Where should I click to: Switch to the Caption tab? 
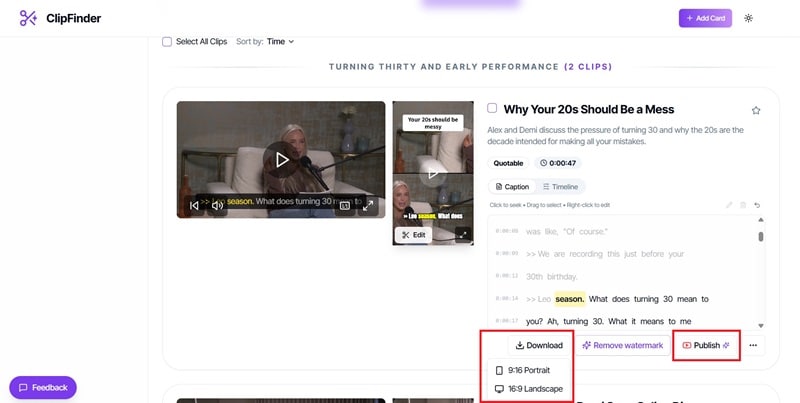[512, 187]
